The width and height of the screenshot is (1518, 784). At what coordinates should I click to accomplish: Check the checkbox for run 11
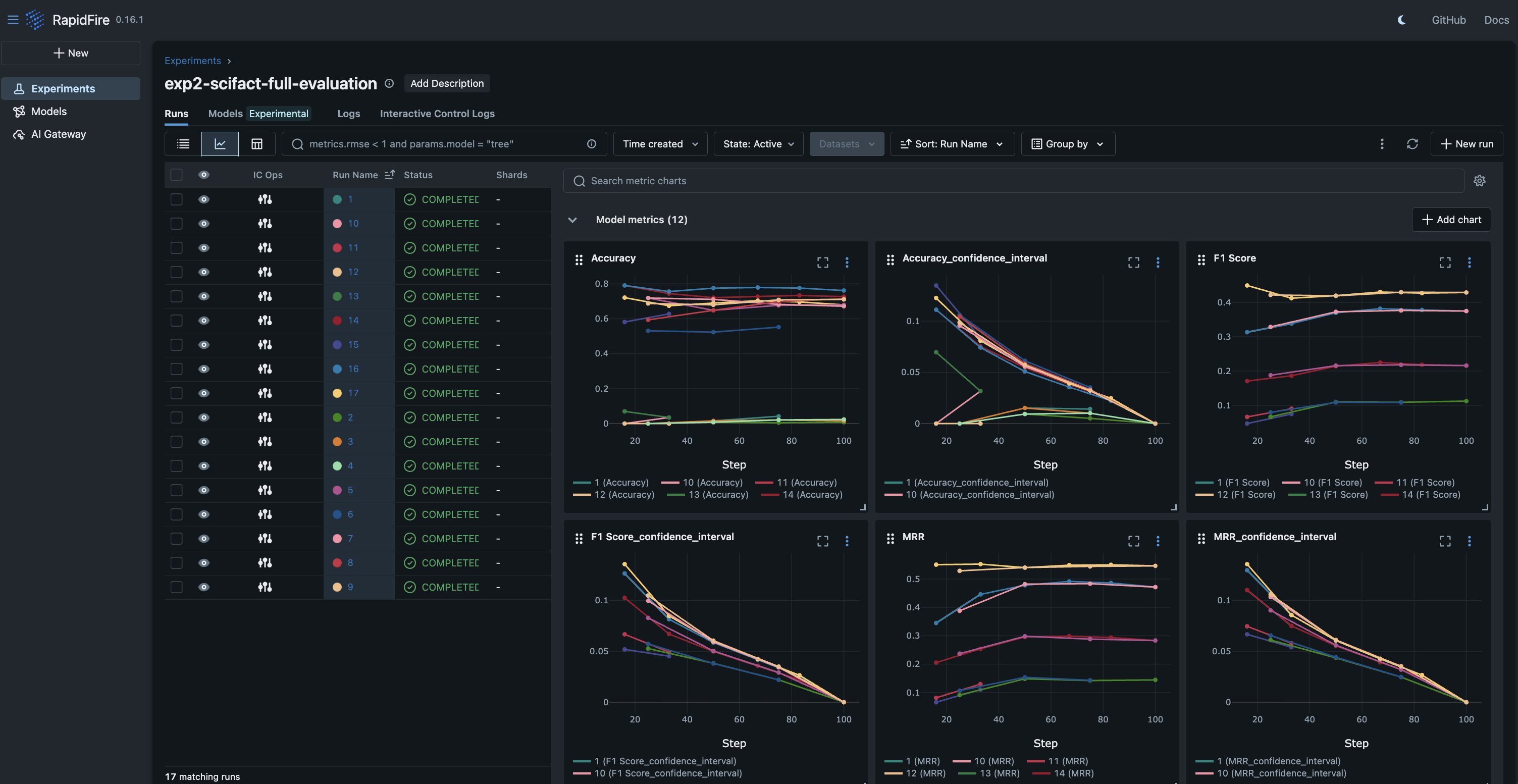tap(176, 247)
